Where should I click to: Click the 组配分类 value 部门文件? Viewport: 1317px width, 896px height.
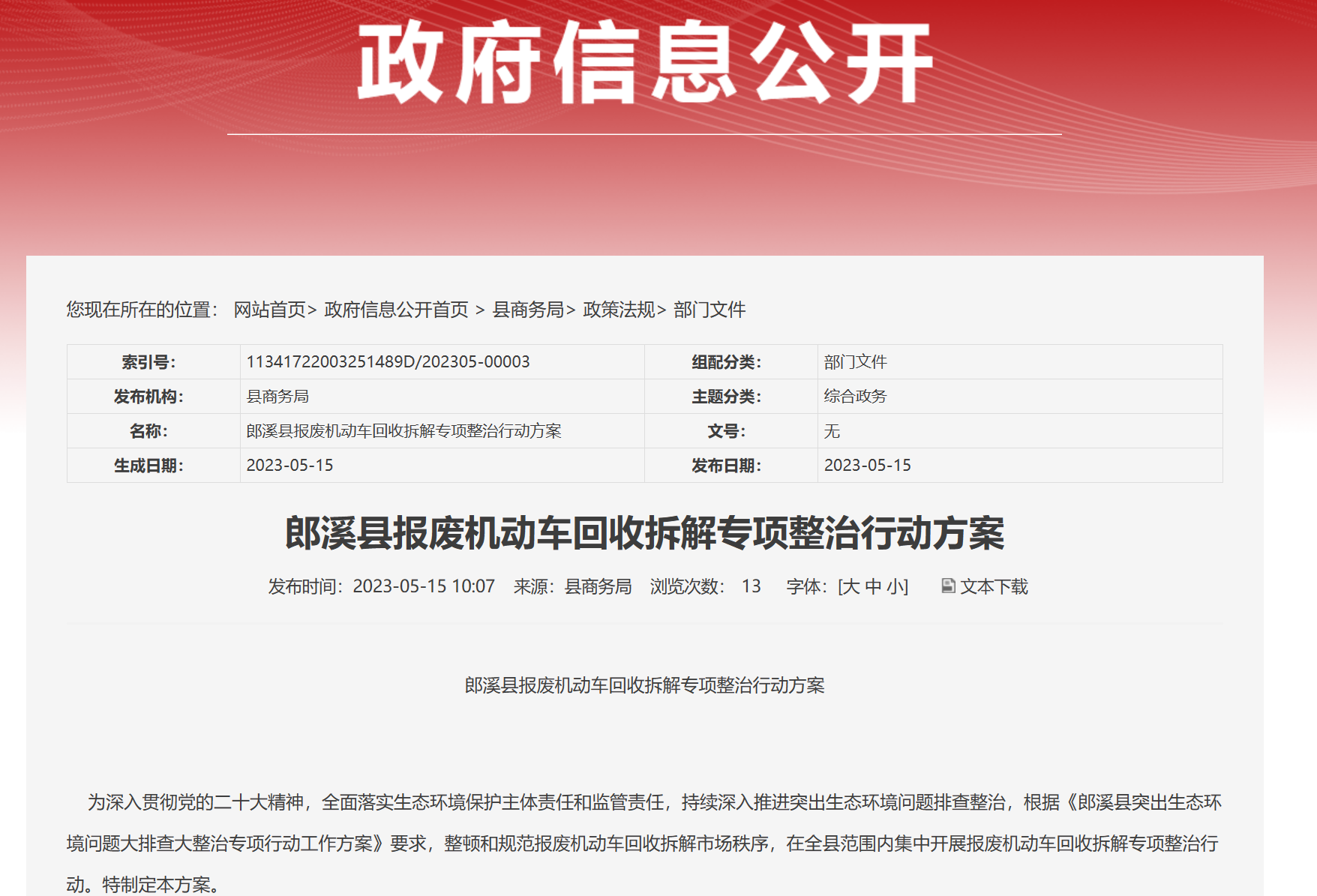853,361
